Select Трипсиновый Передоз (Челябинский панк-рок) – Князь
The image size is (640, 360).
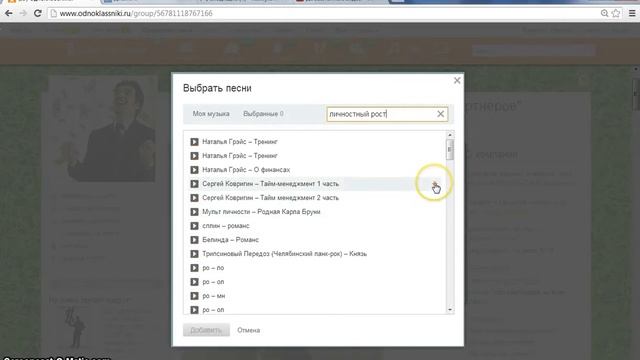point(284,254)
